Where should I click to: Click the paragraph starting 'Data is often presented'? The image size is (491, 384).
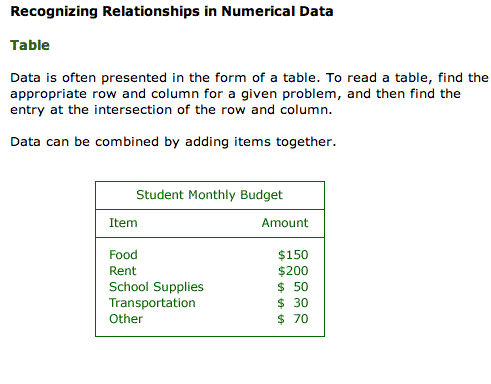249,94
